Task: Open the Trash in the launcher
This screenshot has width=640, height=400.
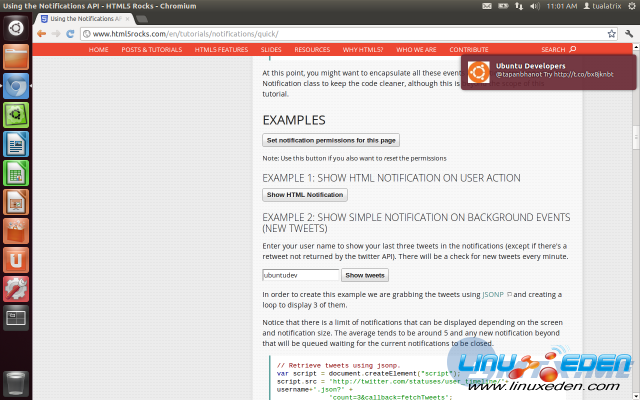Action: pos(16,382)
